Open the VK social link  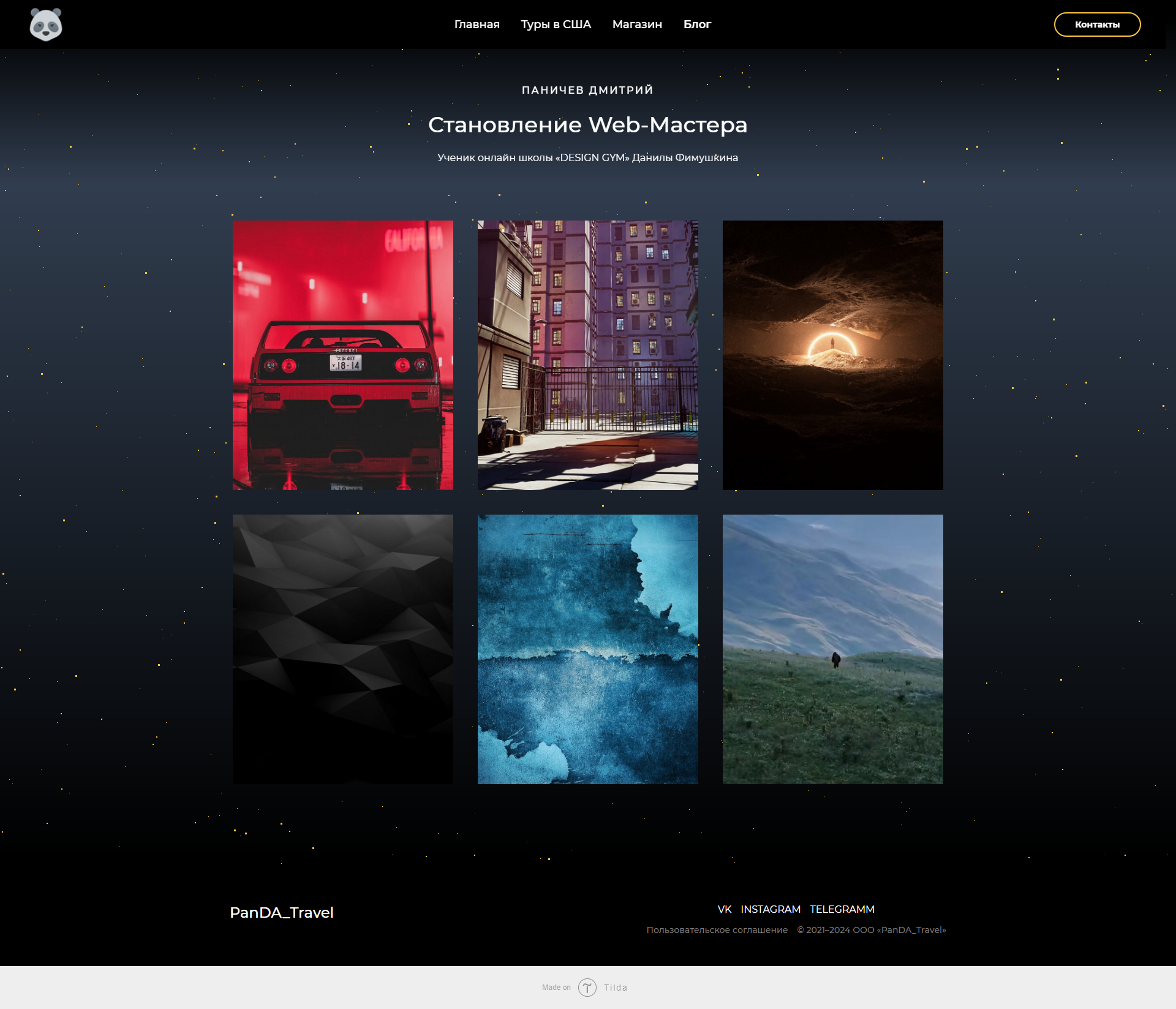(725, 909)
